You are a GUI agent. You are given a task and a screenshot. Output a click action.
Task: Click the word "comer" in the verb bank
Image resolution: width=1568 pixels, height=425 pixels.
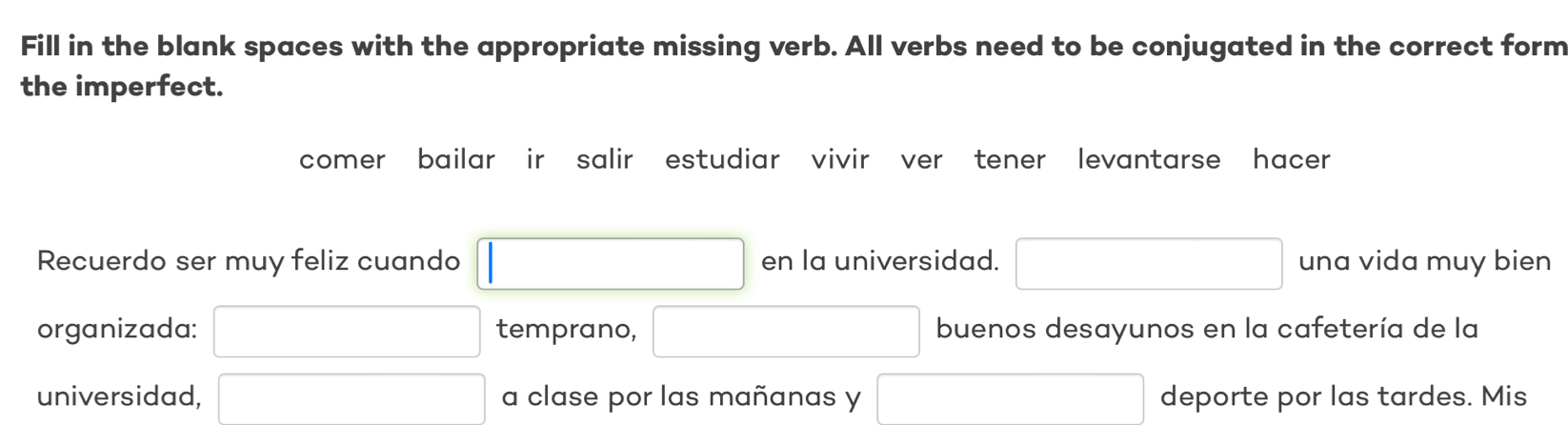click(342, 160)
